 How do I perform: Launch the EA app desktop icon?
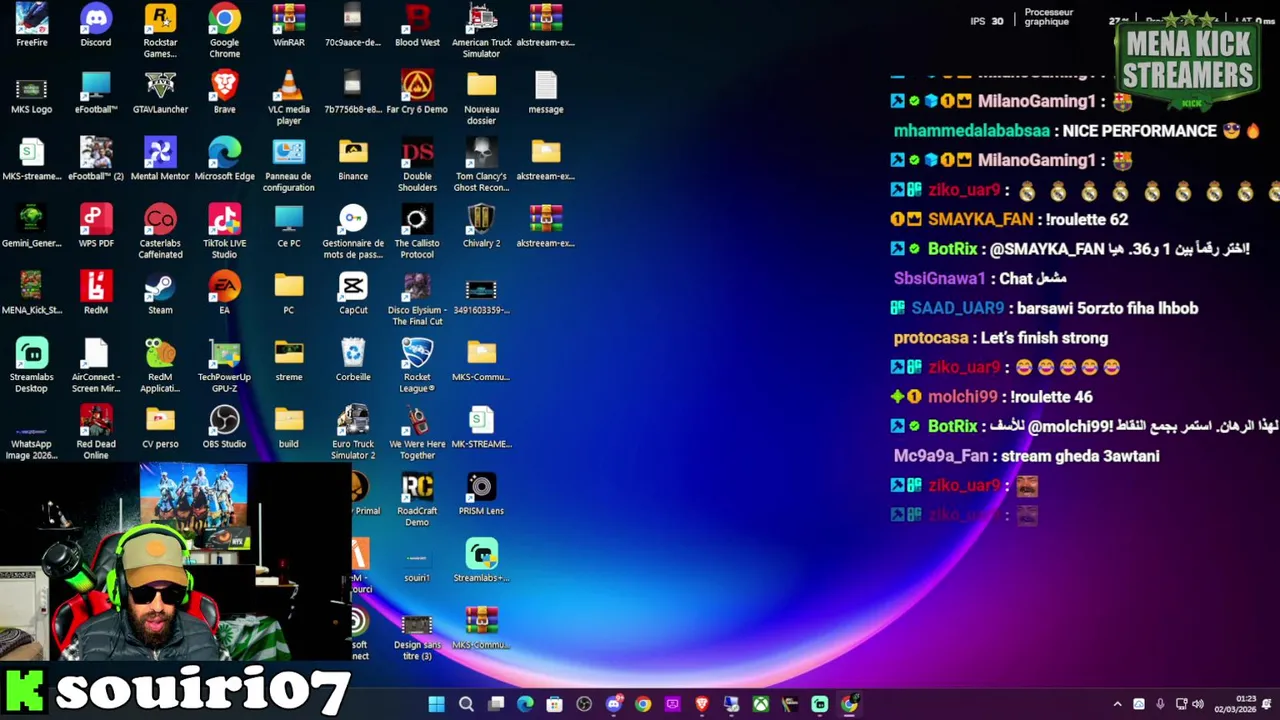click(224, 293)
